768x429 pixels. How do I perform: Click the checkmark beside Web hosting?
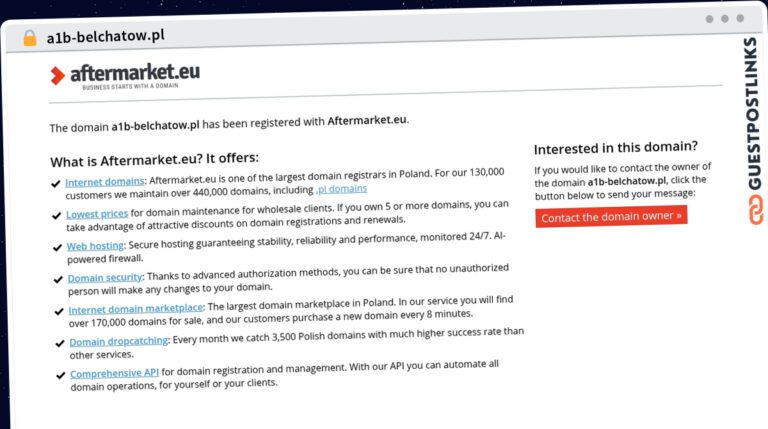coord(57,247)
